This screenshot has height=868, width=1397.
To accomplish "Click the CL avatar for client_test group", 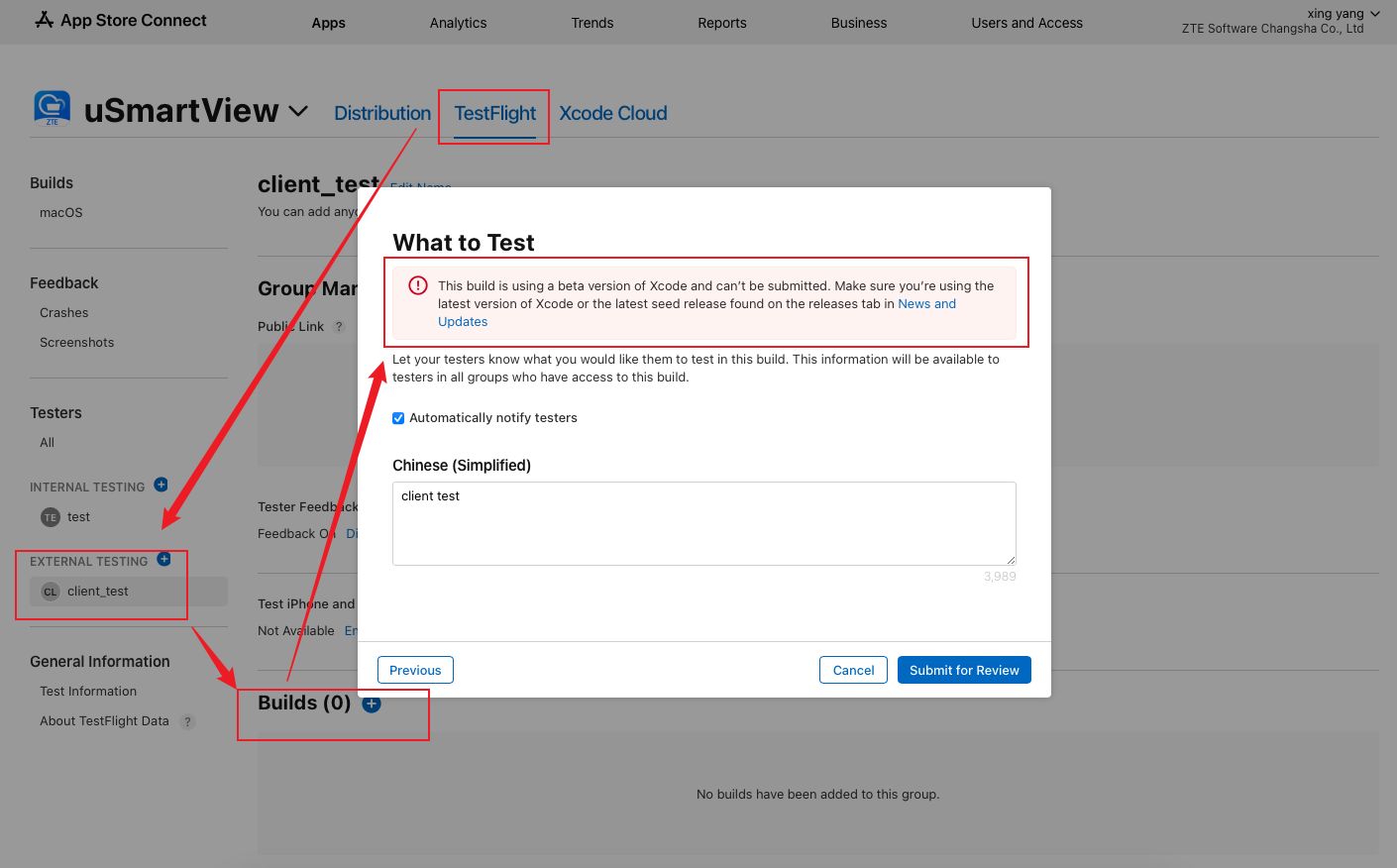I will (51, 592).
